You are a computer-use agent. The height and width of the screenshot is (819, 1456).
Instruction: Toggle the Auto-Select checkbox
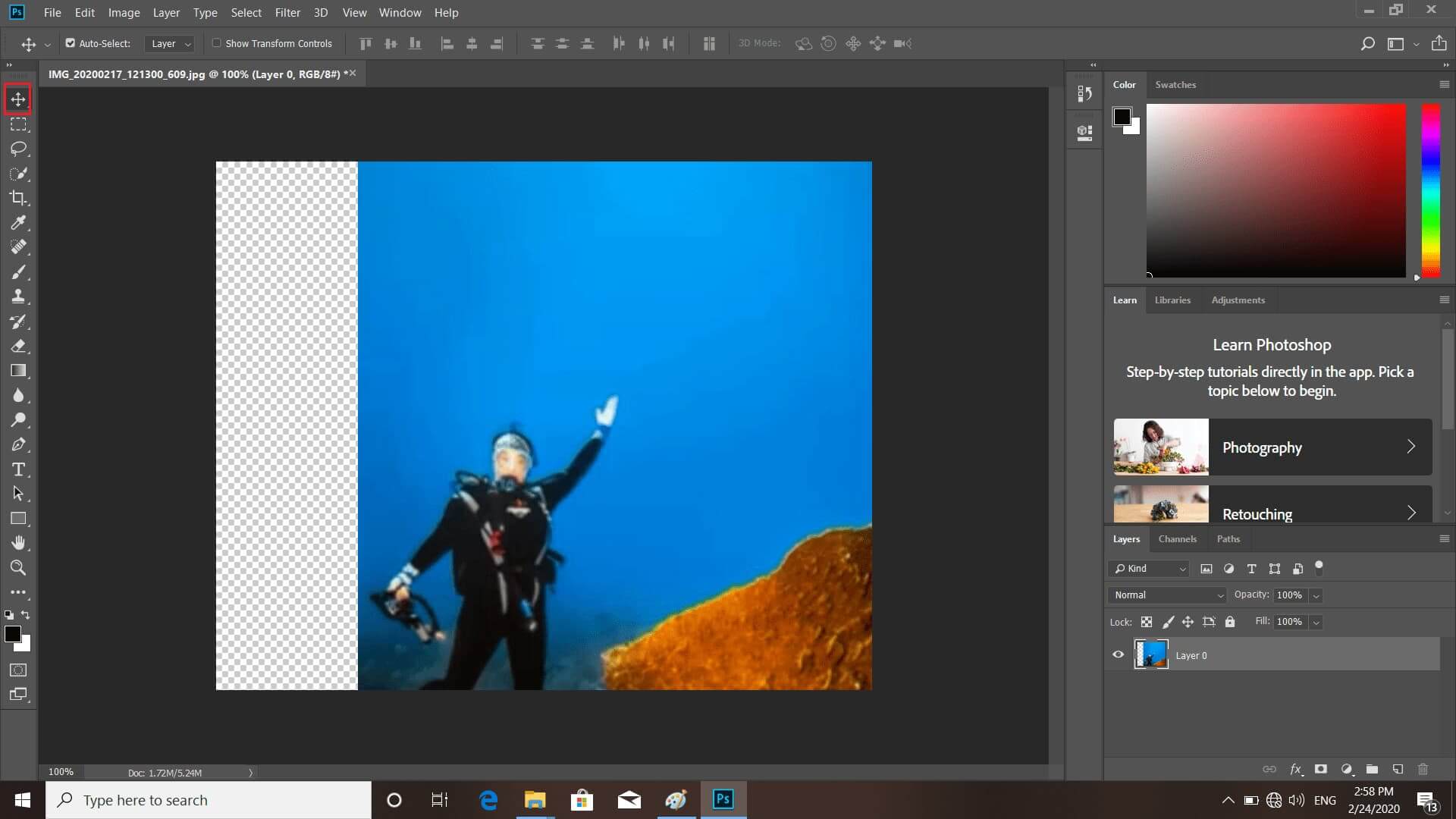(71, 43)
